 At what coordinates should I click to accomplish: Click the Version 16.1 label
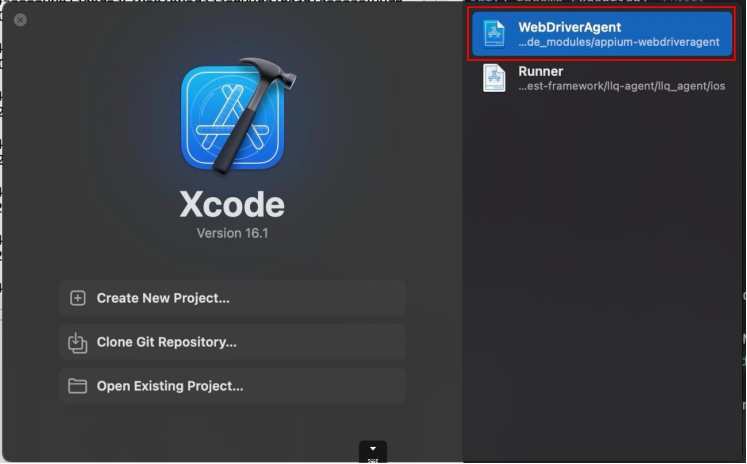[232, 233]
